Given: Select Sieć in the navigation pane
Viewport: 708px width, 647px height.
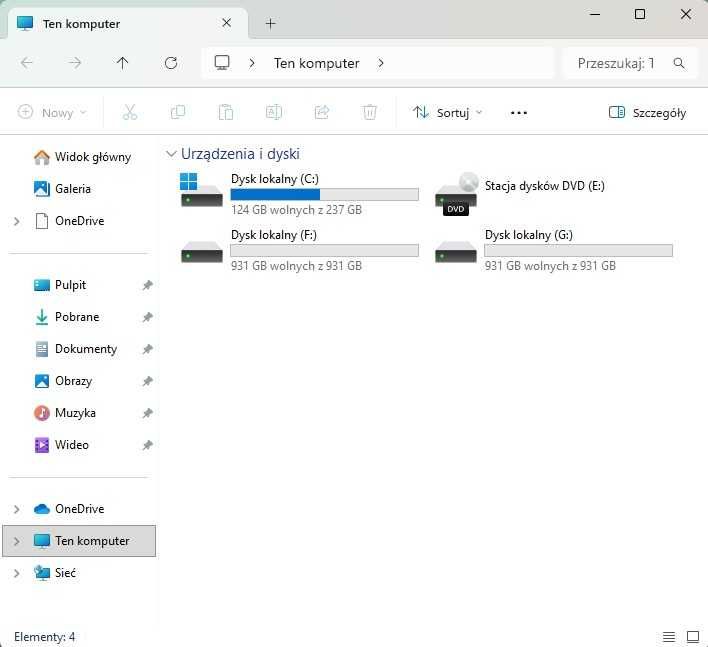Looking at the screenshot, I should click(55, 573).
